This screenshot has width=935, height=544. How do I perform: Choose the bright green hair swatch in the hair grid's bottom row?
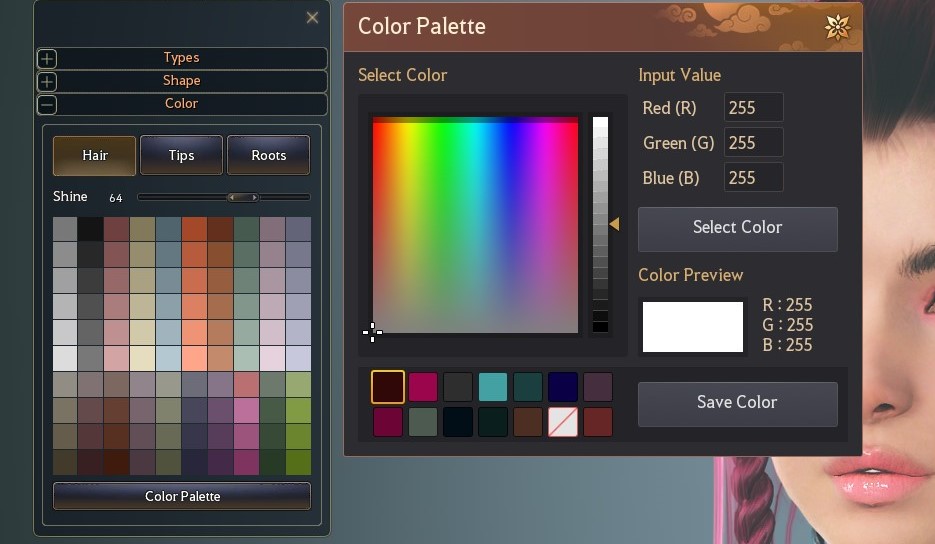click(x=298, y=462)
